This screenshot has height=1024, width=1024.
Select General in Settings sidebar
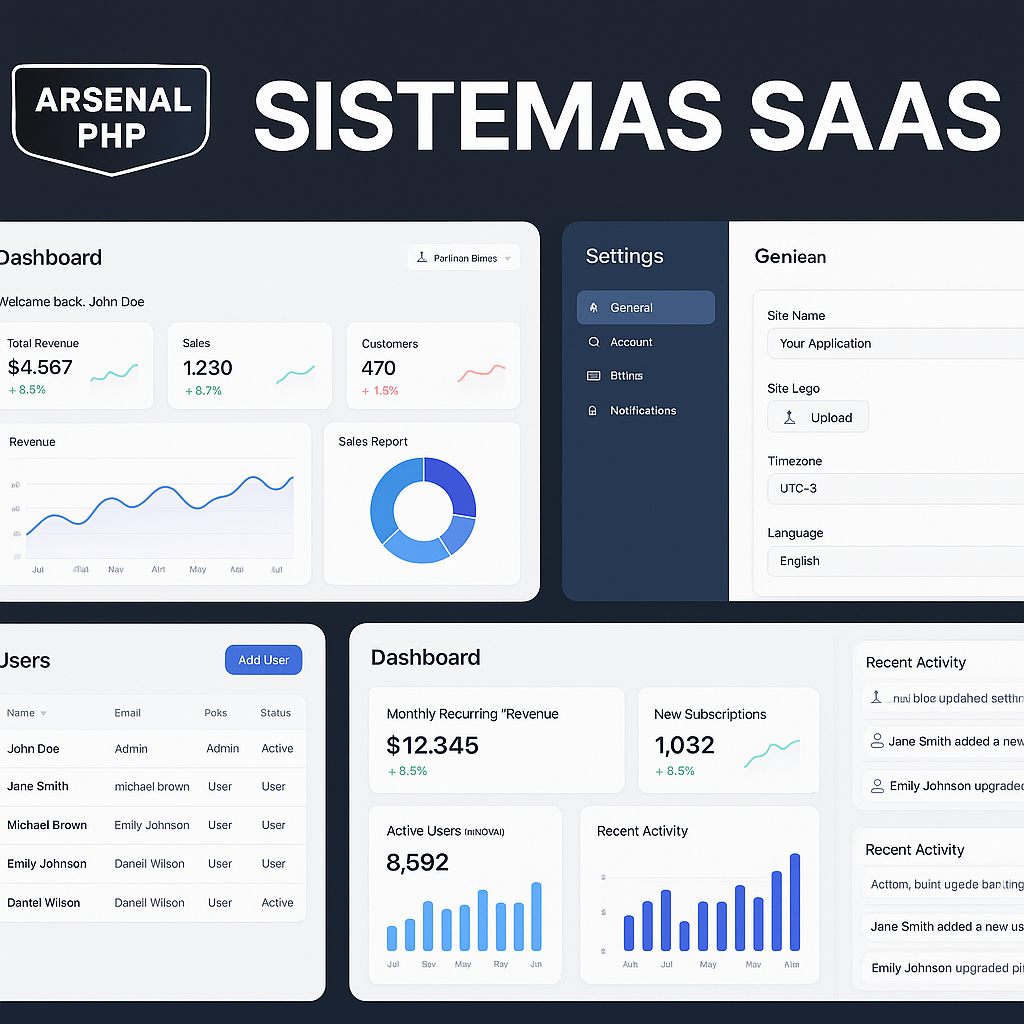645,308
